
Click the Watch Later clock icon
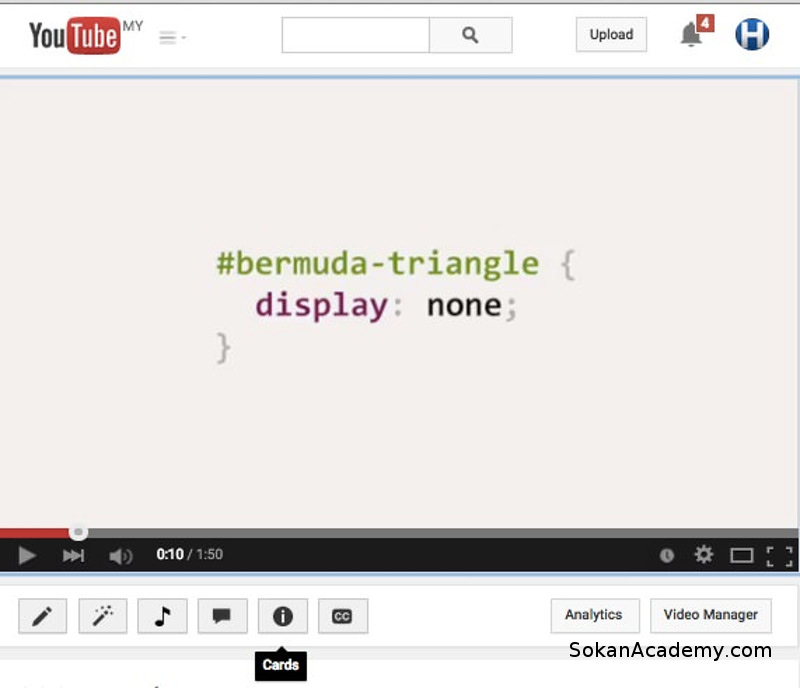pyautogui.click(x=667, y=555)
